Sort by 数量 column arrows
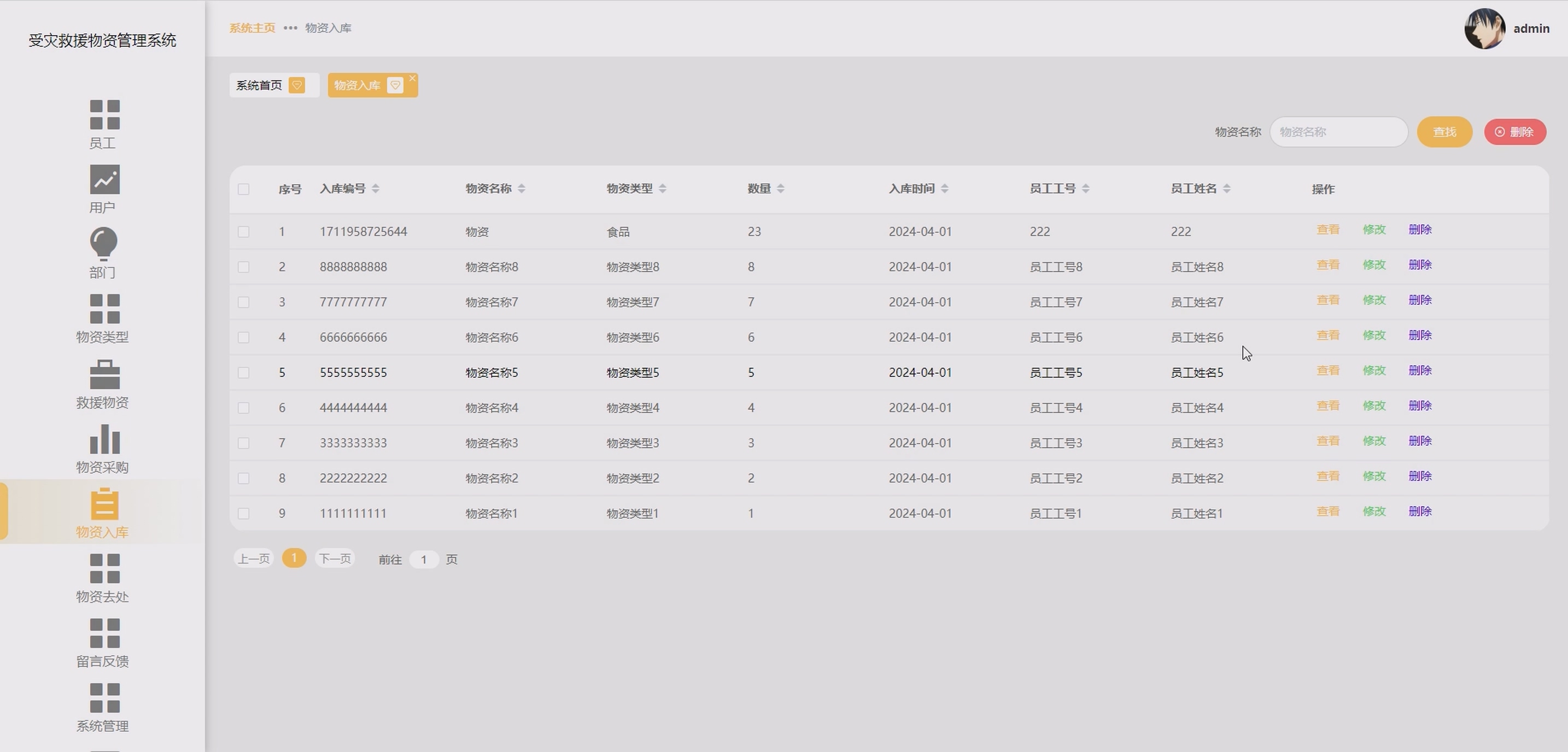 pyautogui.click(x=781, y=189)
